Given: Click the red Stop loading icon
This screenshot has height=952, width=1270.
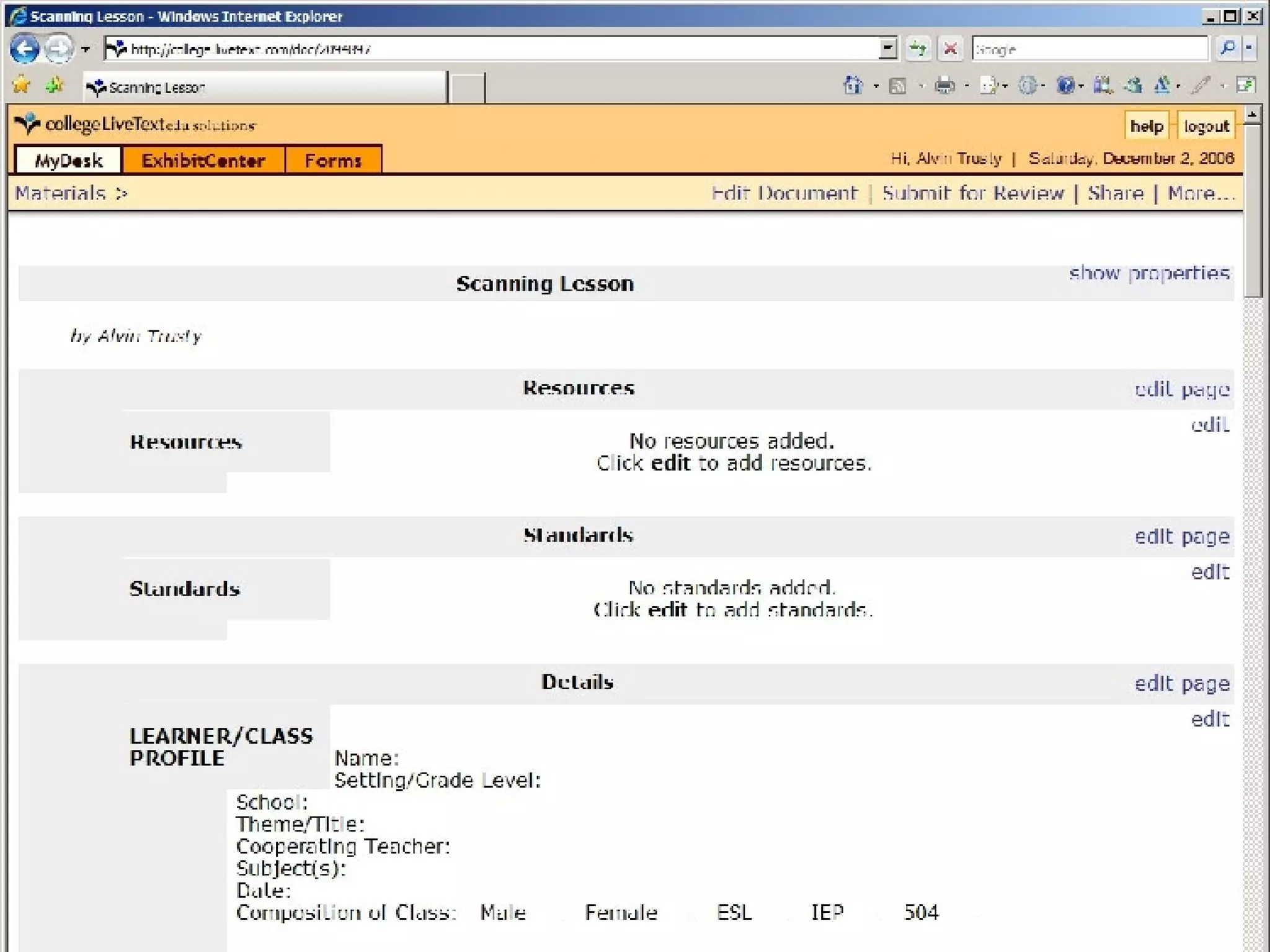Looking at the screenshot, I should [950, 48].
